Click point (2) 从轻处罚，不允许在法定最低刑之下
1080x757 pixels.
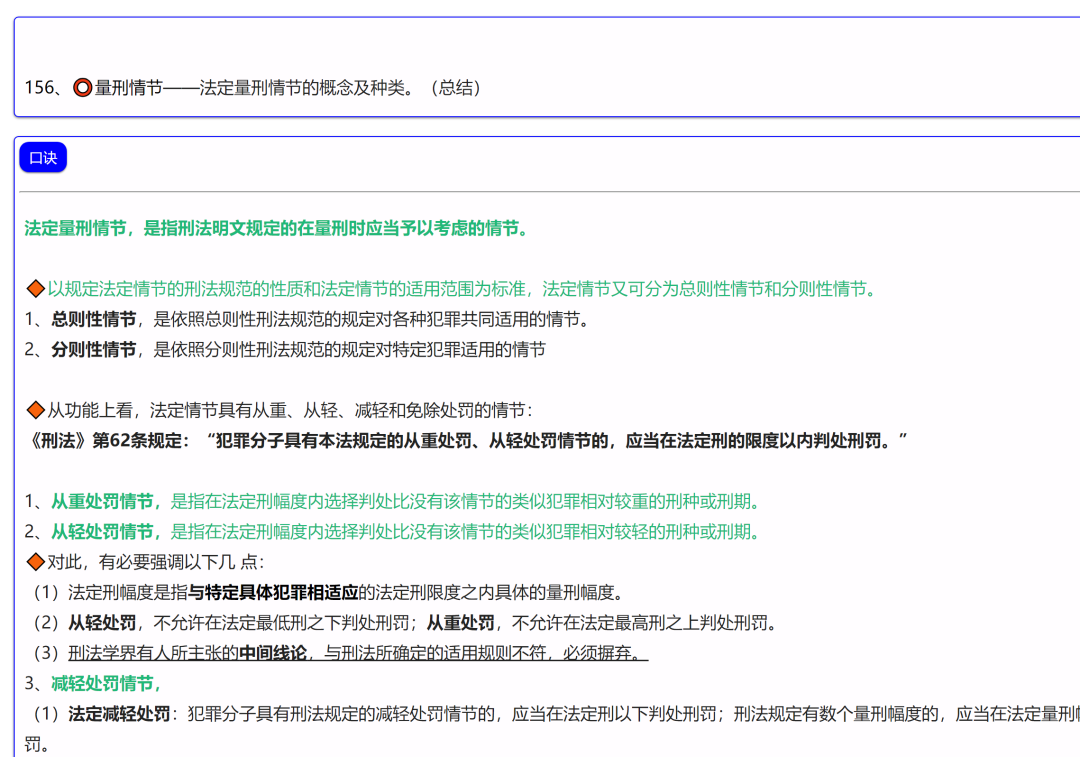coord(404,623)
